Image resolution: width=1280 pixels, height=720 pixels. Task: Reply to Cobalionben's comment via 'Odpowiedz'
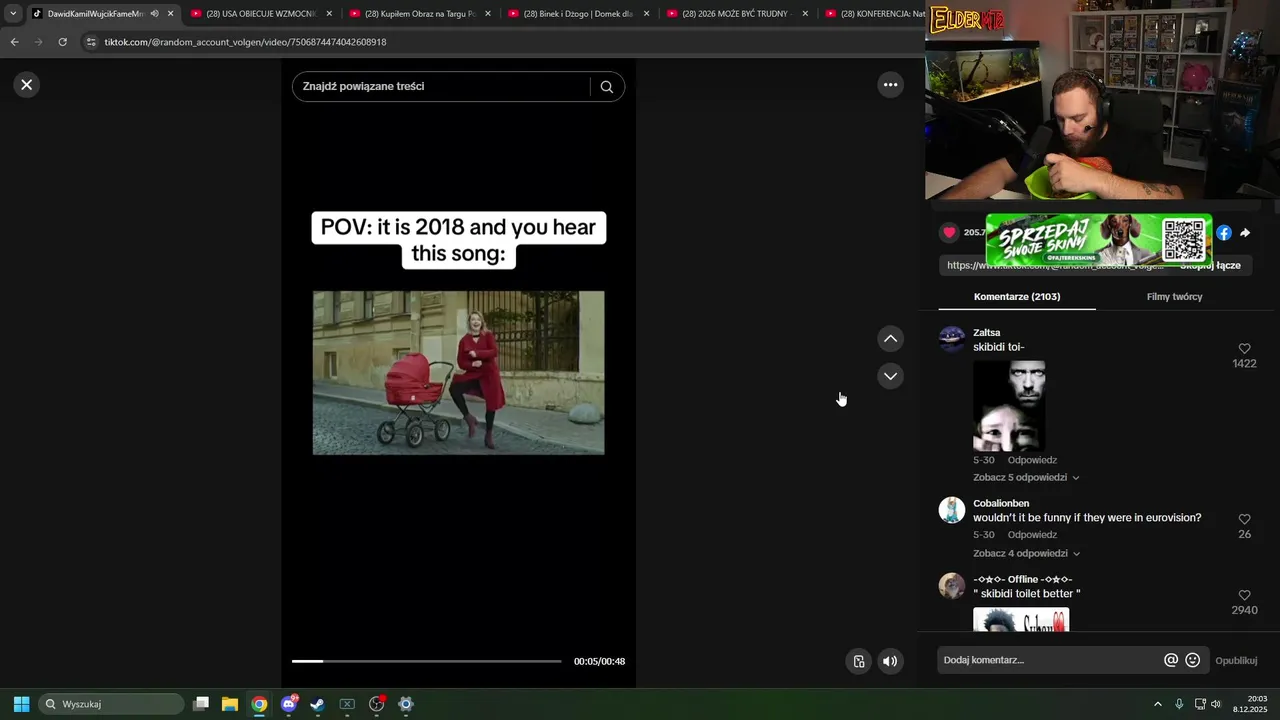(x=1032, y=535)
